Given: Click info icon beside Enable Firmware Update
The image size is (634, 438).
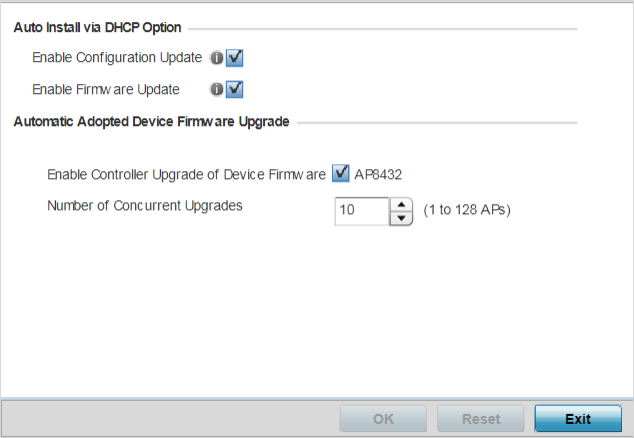Looking at the screenshot, I should tap(217, 89).
